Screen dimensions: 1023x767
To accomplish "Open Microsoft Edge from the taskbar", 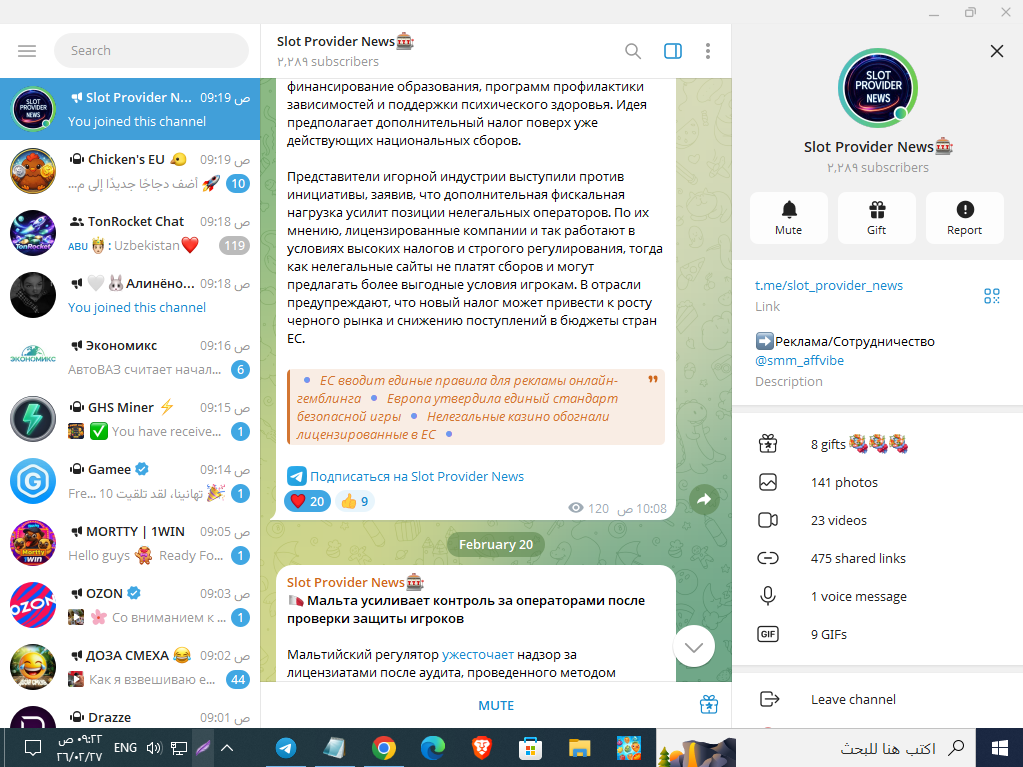I will 433,747.
